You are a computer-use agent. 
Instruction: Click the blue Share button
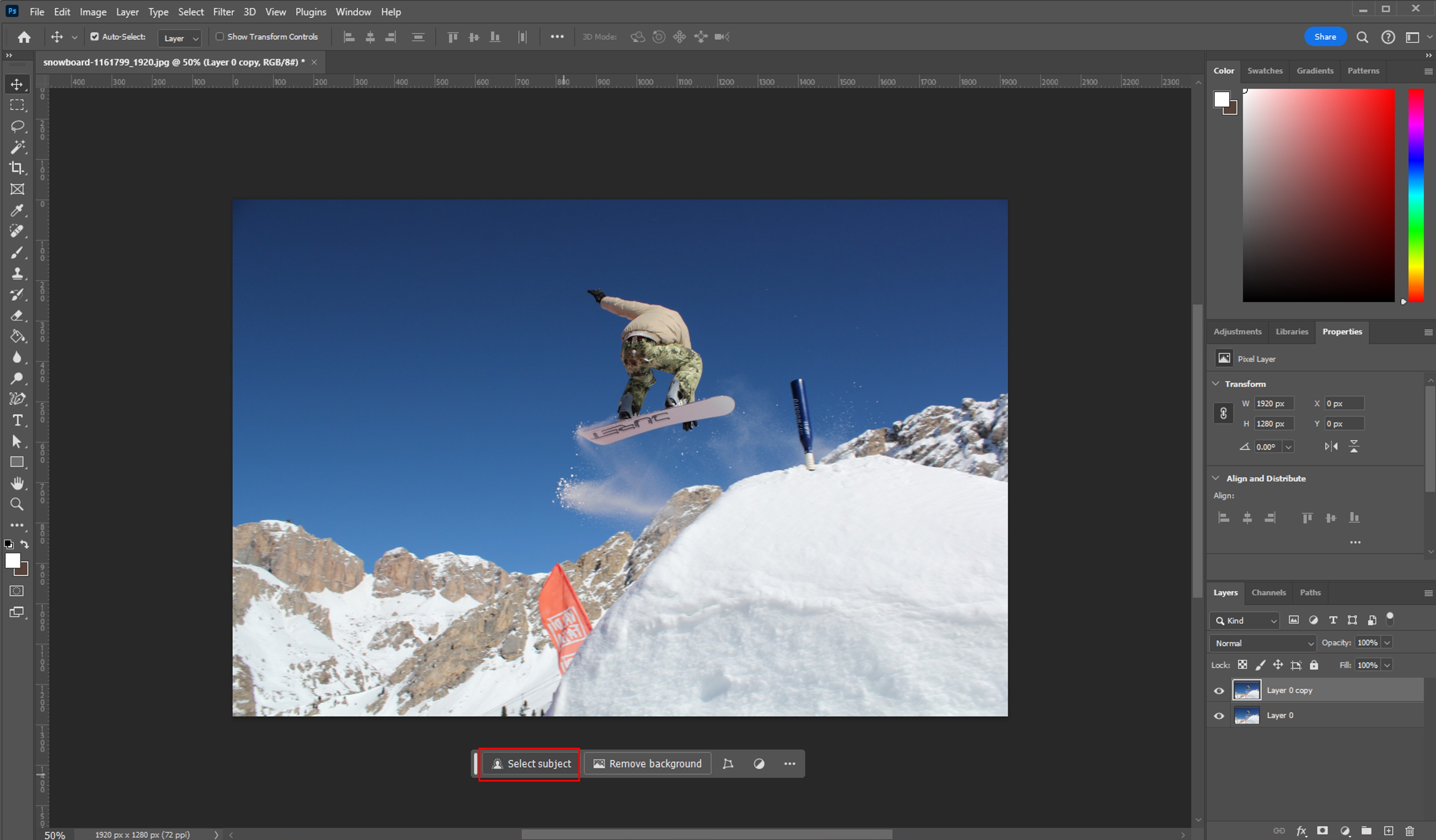tap(1325, 36)
